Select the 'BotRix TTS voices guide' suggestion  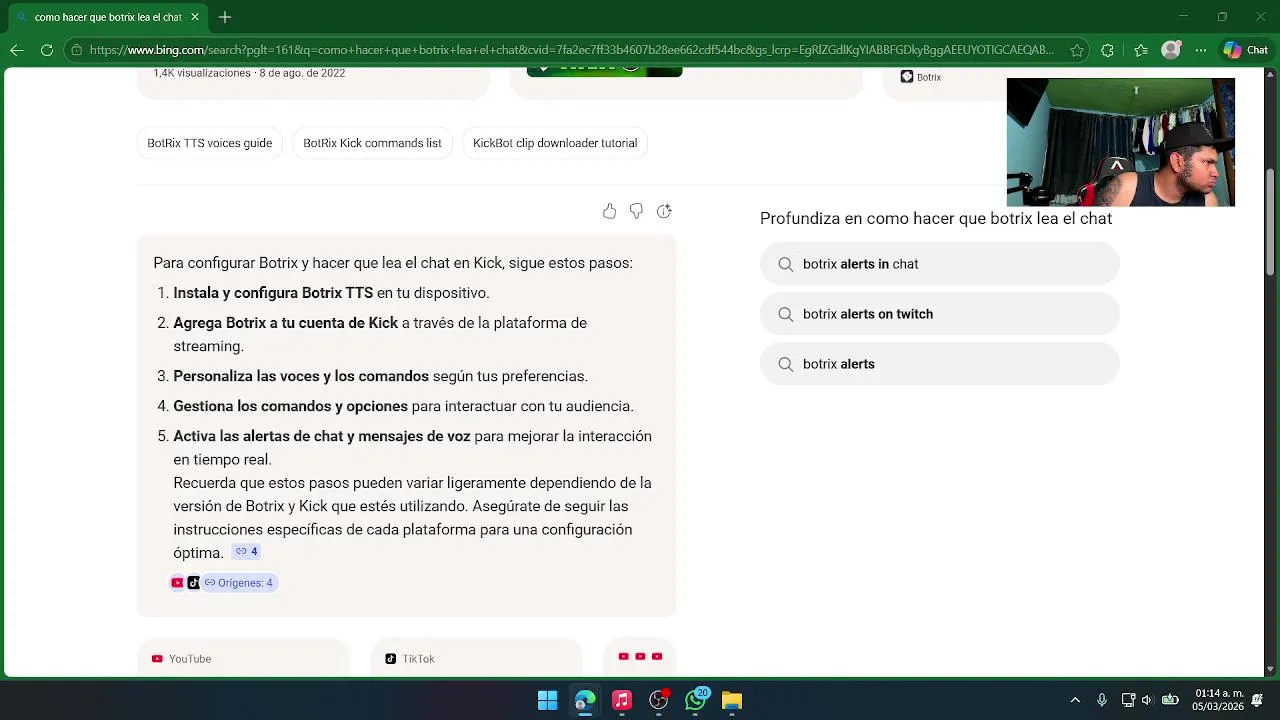coord(209,143)
